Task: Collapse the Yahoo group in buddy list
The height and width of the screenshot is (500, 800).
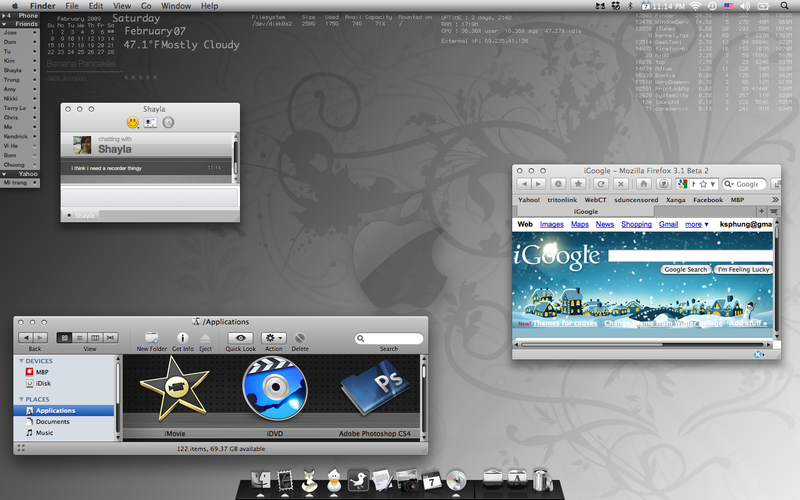Action: click(4, 174)
